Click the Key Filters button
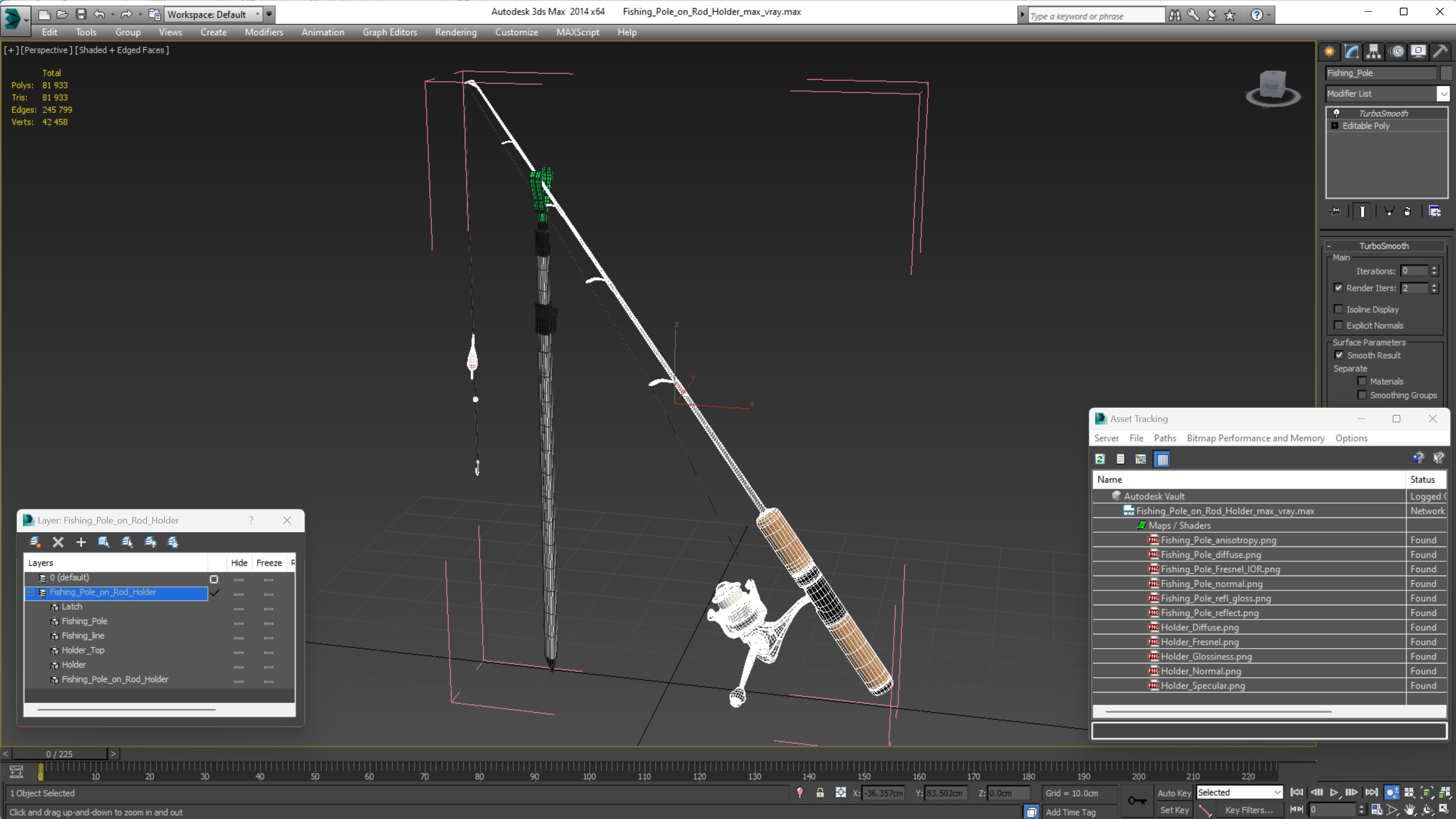This screenshot has height=819, width=1456. 1249,810
